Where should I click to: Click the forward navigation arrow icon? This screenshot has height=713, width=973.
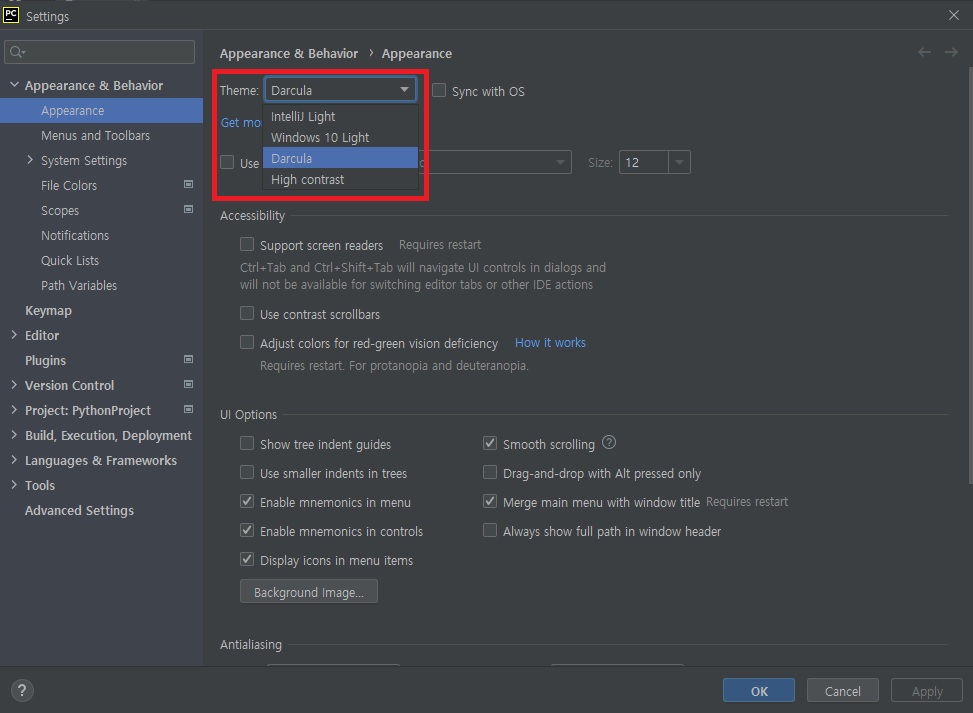951,53
